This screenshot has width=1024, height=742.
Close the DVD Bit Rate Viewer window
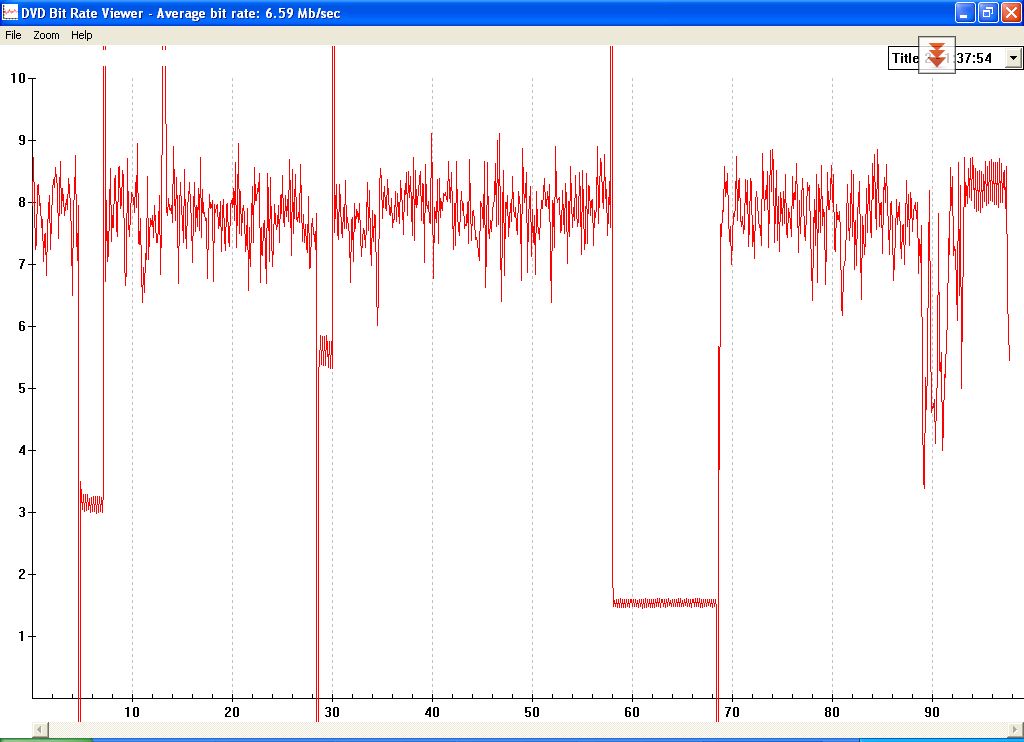point(1010,12)
